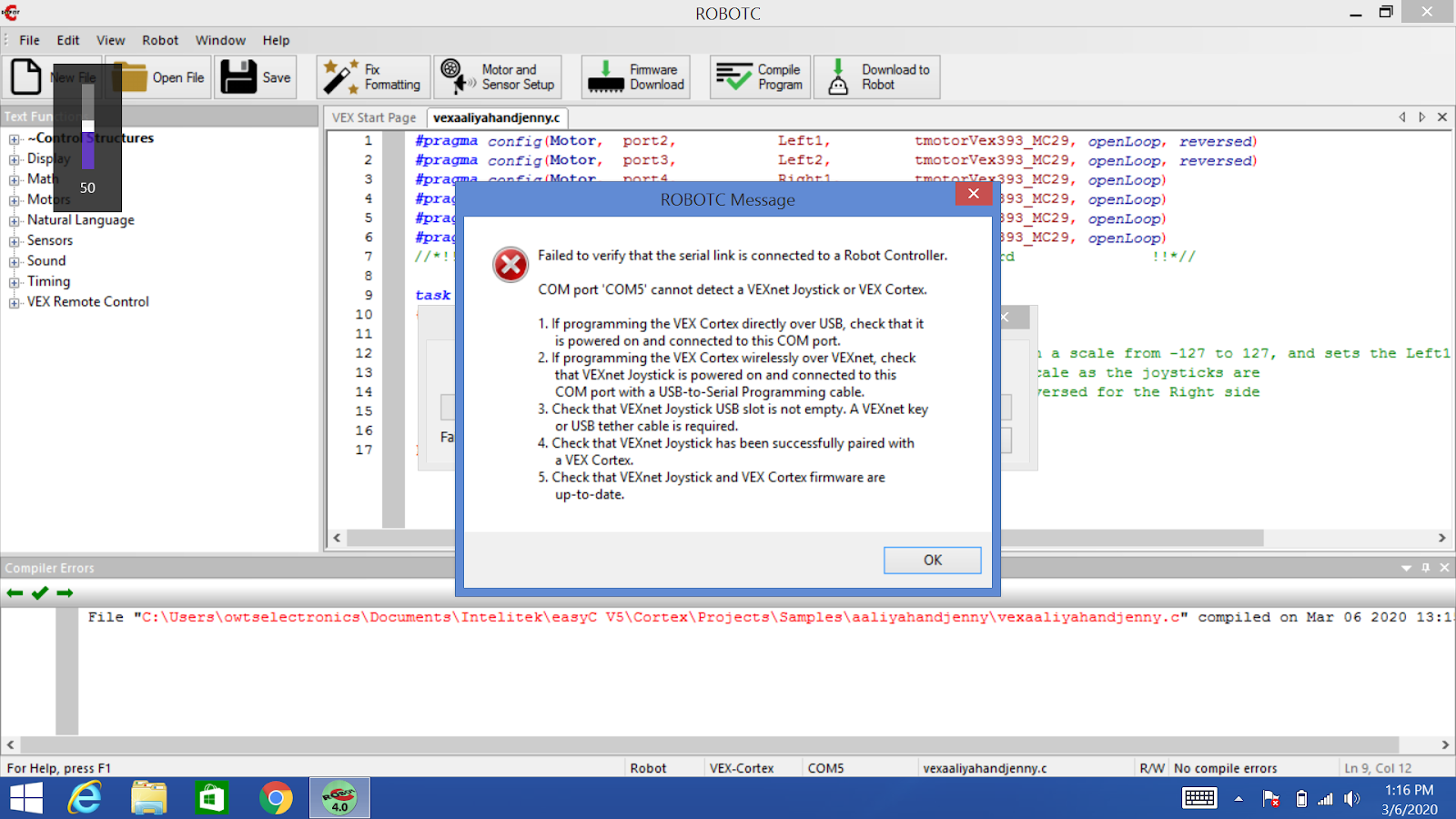Viewport: 1456px width, 819px height.
Task: Expand the Motors tree node
Action: (x=15, y=200)
